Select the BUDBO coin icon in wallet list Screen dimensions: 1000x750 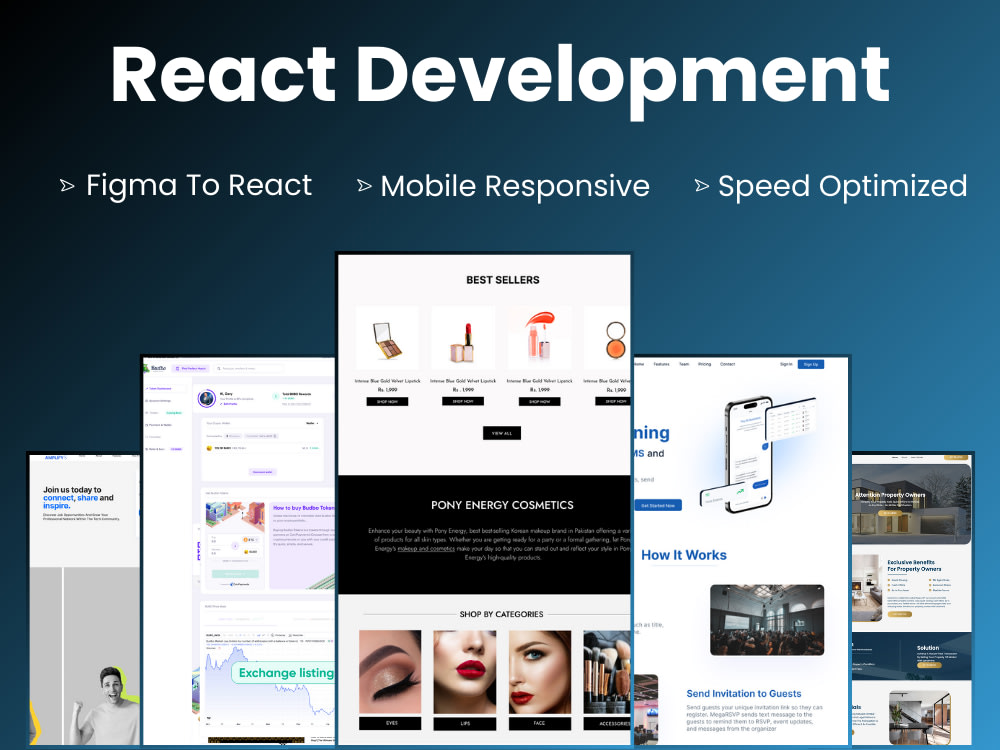(209, 448)
